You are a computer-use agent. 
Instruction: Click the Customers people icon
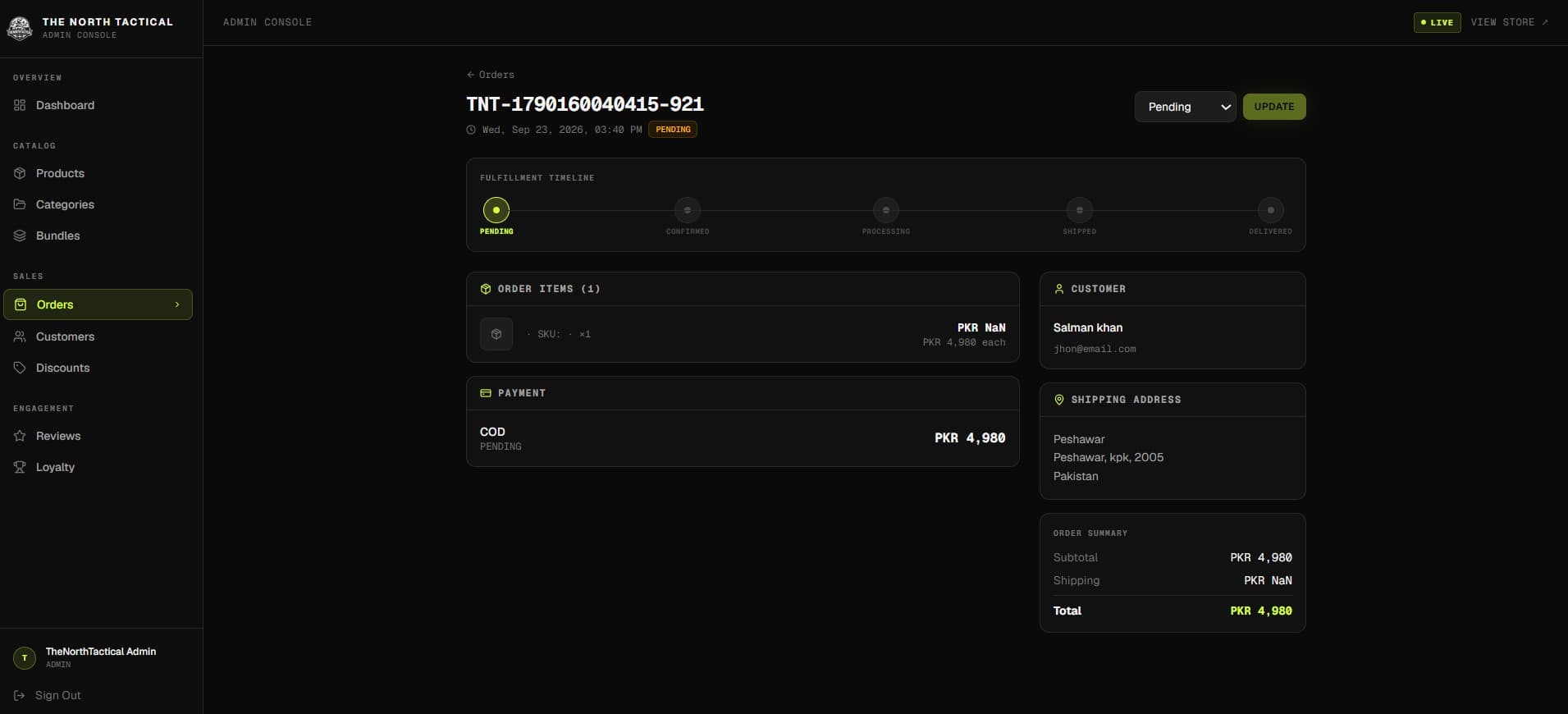[x=20, y=336]
